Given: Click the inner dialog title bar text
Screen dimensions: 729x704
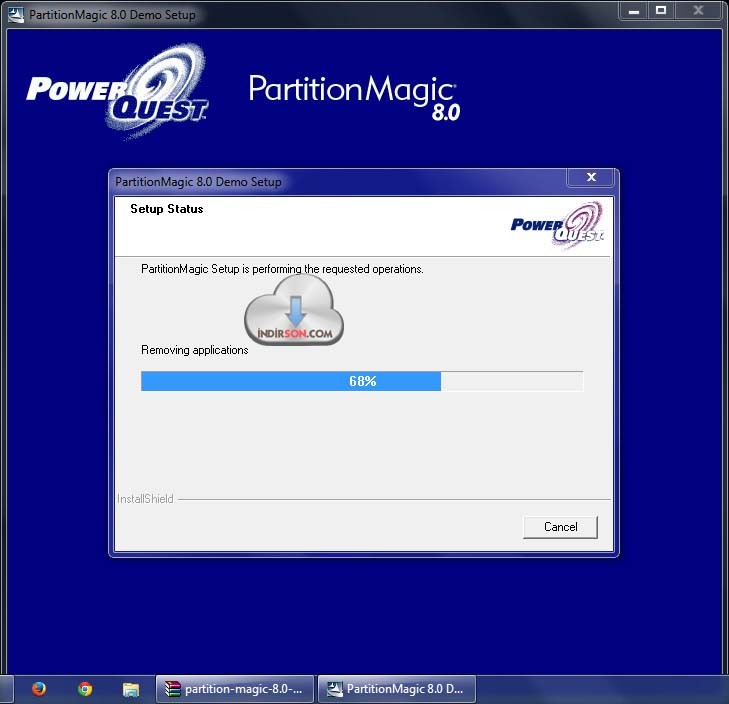Looking at the screenshot, I should point(198,182).
